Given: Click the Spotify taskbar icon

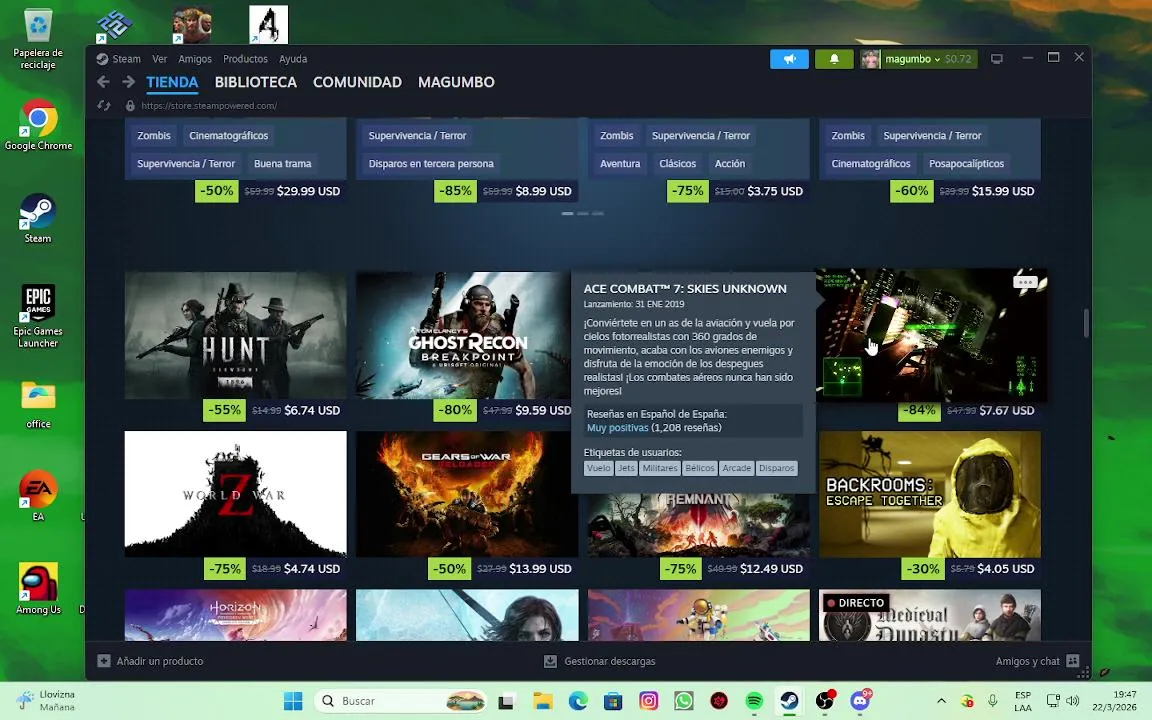Looking at the screenshot, I should click(754, 701).
